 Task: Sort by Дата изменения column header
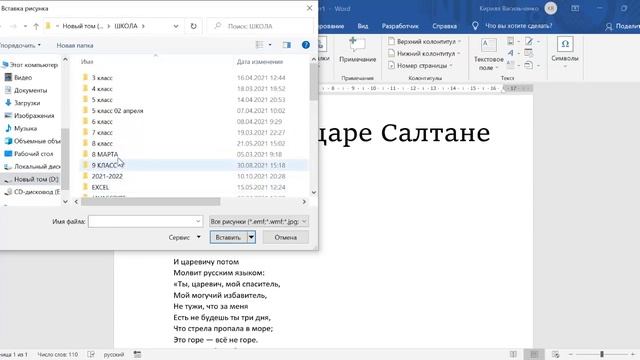(260, 62)
